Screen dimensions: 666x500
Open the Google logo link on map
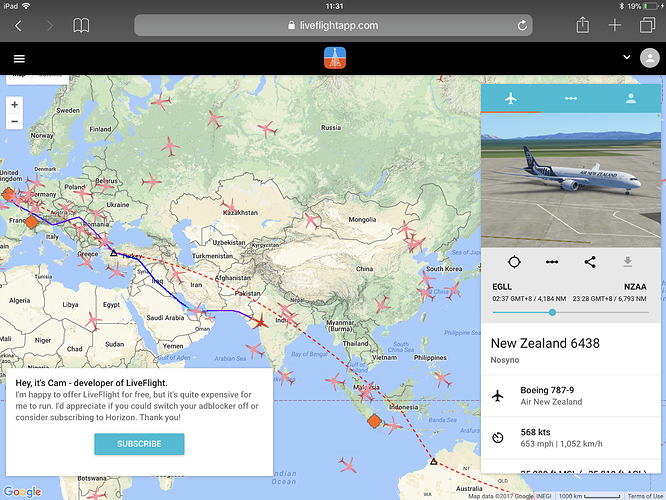(x=22, y=492)
